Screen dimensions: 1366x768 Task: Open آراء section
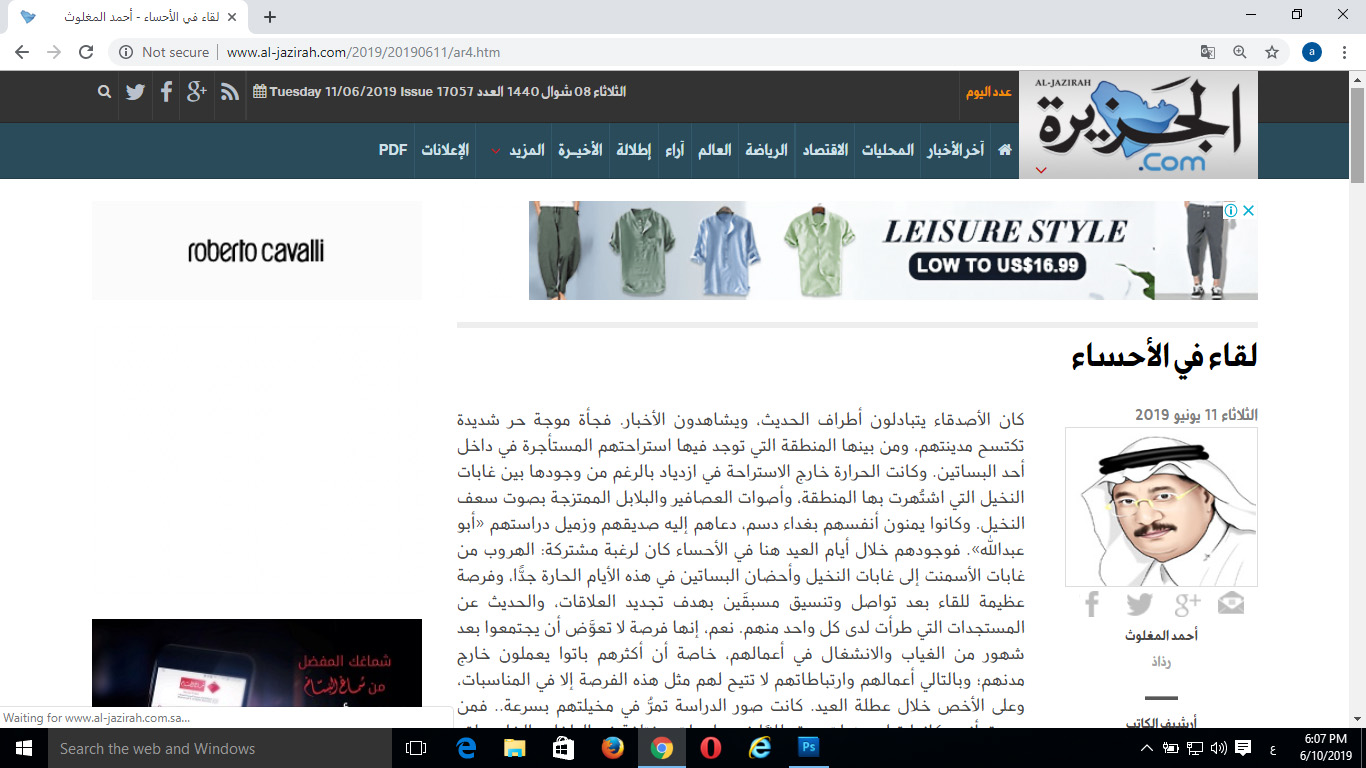click(x=675, y=150)
